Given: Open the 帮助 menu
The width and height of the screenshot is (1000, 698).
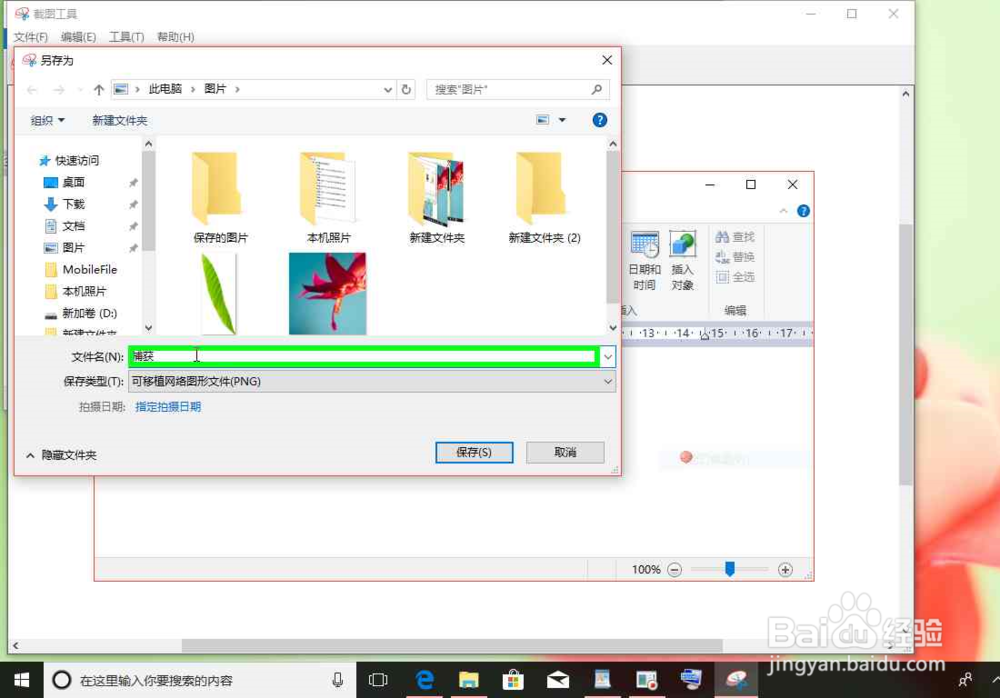Looking at the screenshot, I should point(175,37).
